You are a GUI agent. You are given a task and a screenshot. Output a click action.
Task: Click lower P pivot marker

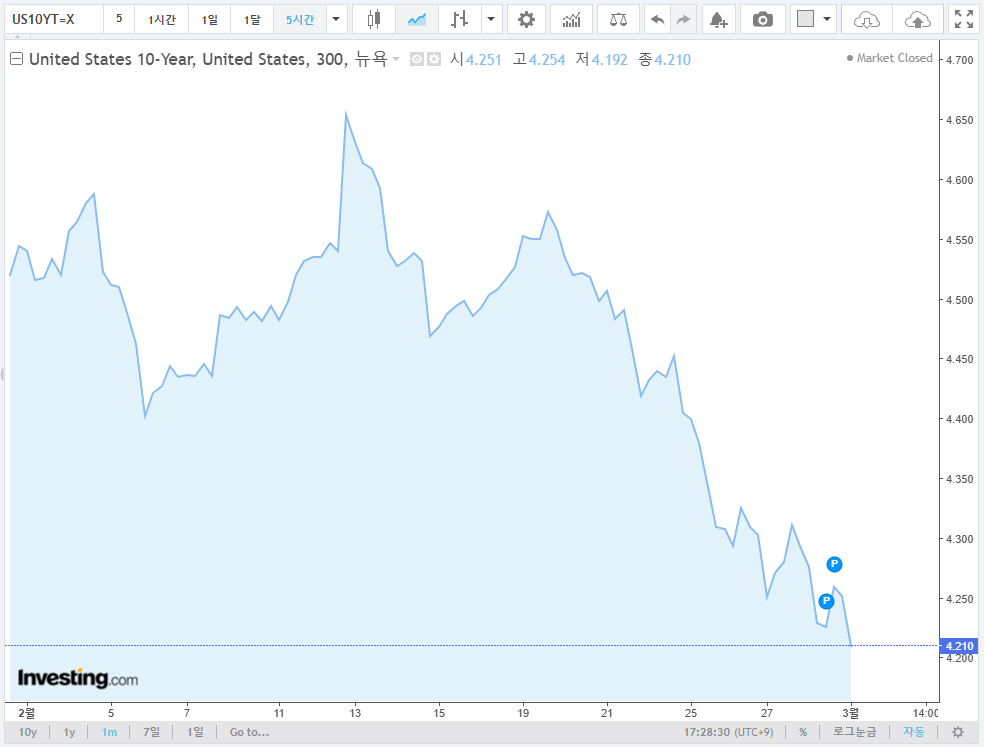click(x=826, y=601)
